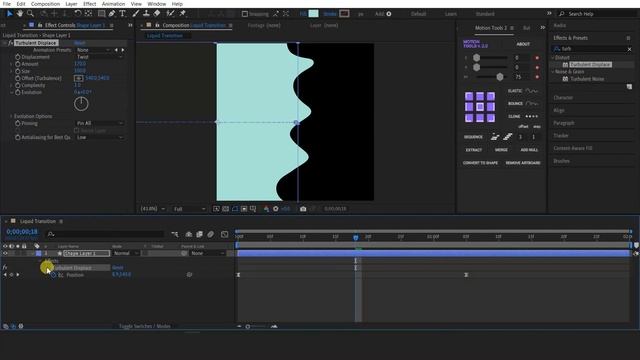The height and width of the screenshot is (360, 640).
Task: Open the File menu
Action: pyautogui.click(x=7, y=4)
